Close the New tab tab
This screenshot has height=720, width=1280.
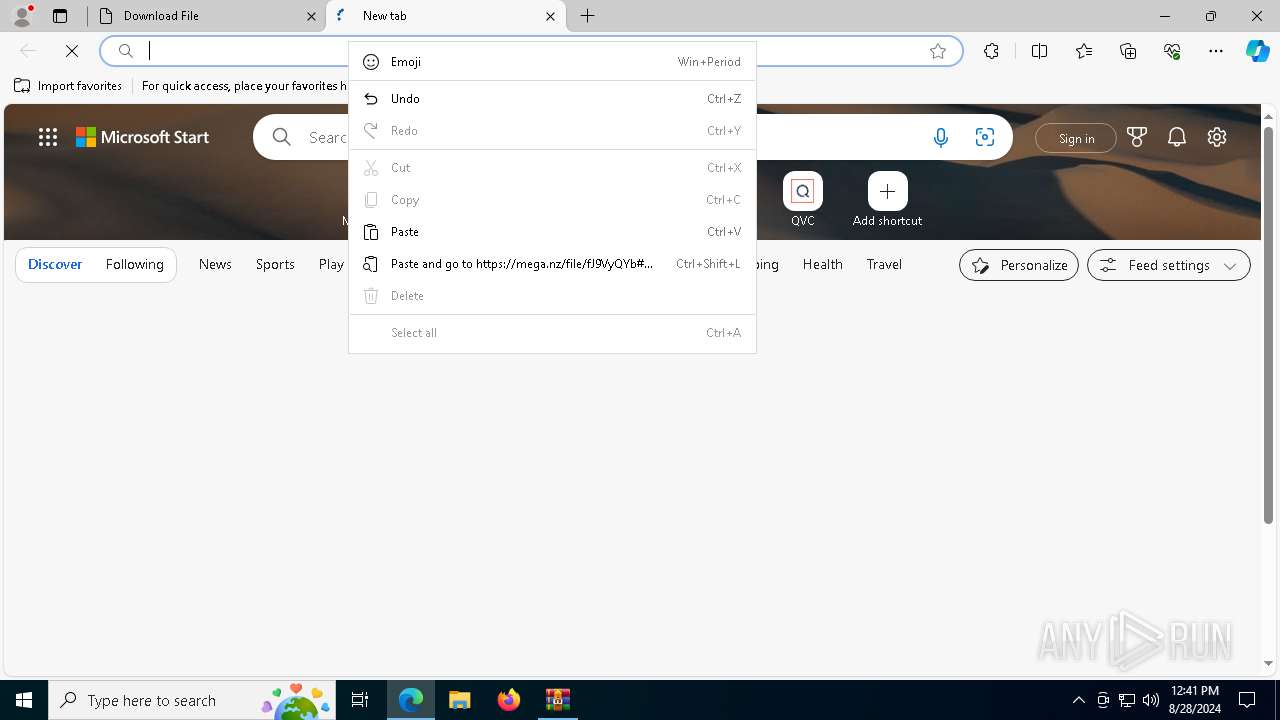pyautogui.click(x=550, y=16)
